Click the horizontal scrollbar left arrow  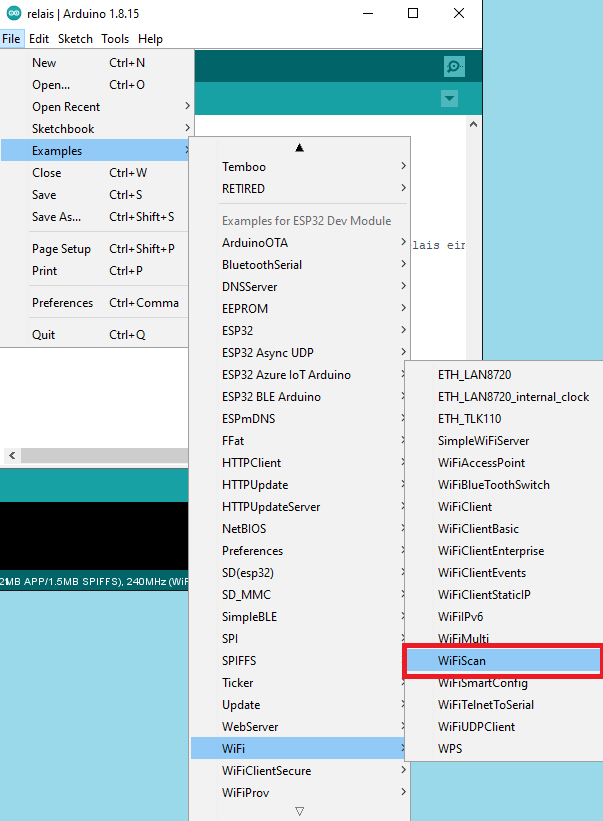point(13,456)
